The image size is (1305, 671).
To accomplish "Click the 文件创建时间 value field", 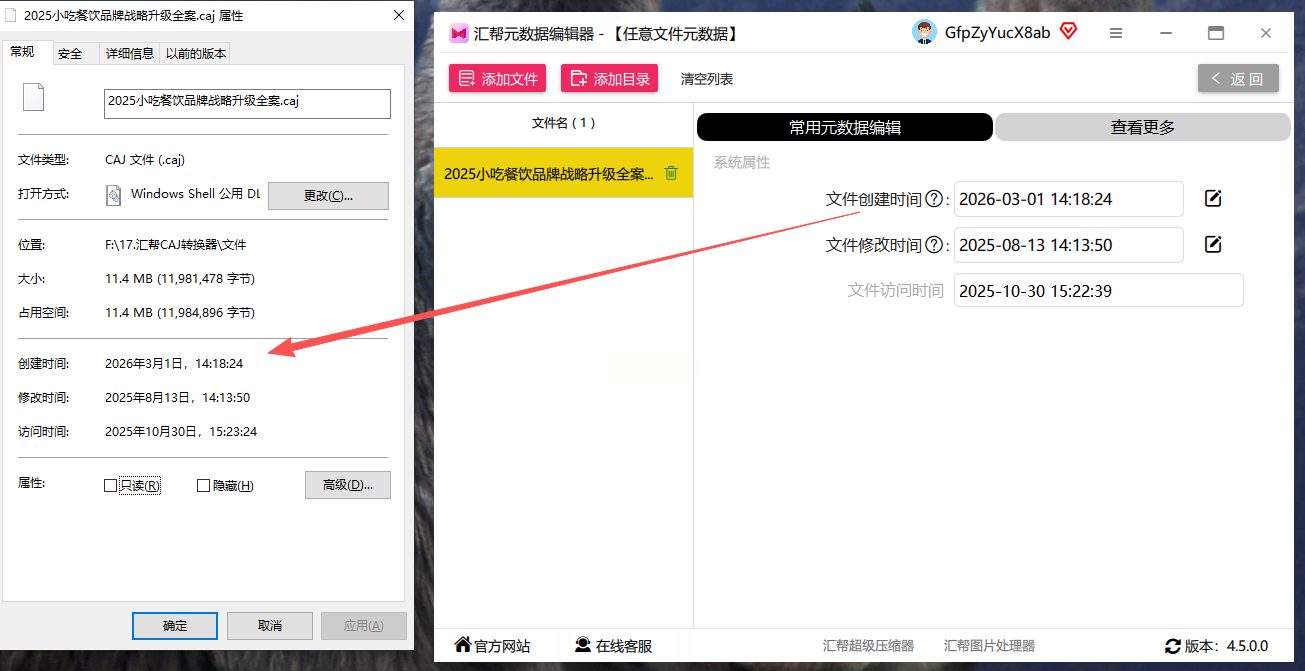I will pos(1069,199).
